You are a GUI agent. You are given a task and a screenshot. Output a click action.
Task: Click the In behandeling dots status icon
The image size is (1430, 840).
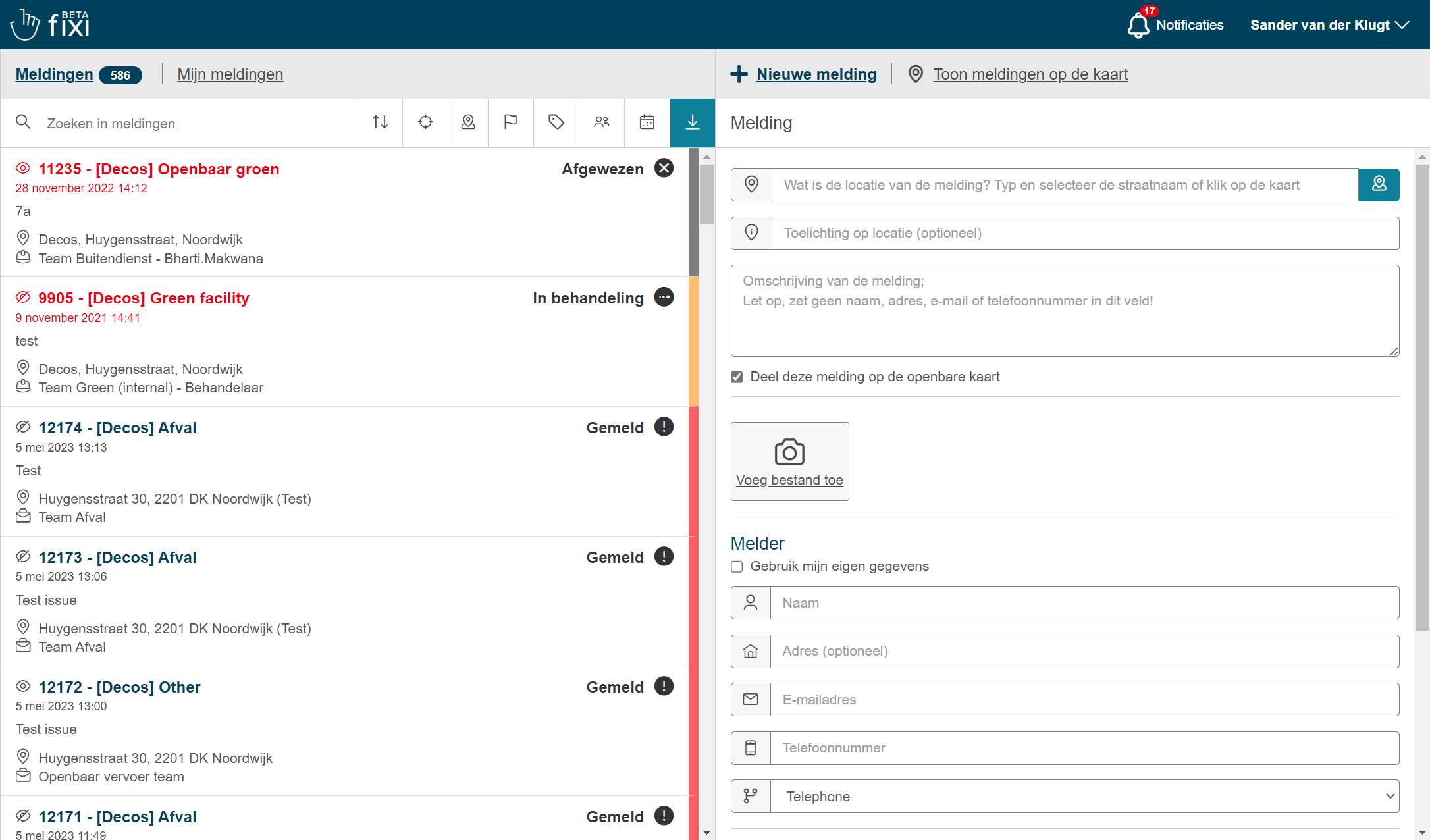[664, 298]
